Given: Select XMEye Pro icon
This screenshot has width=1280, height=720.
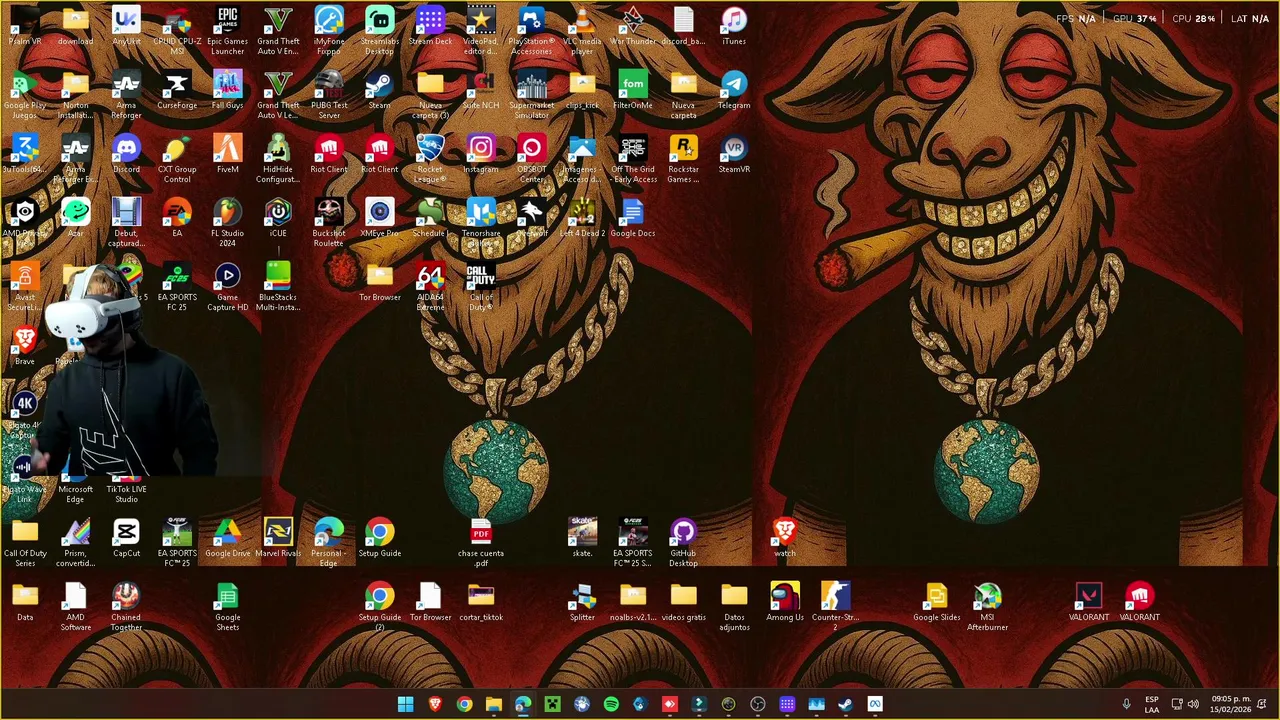Looking at the screenshot, I should pos(380,219).
